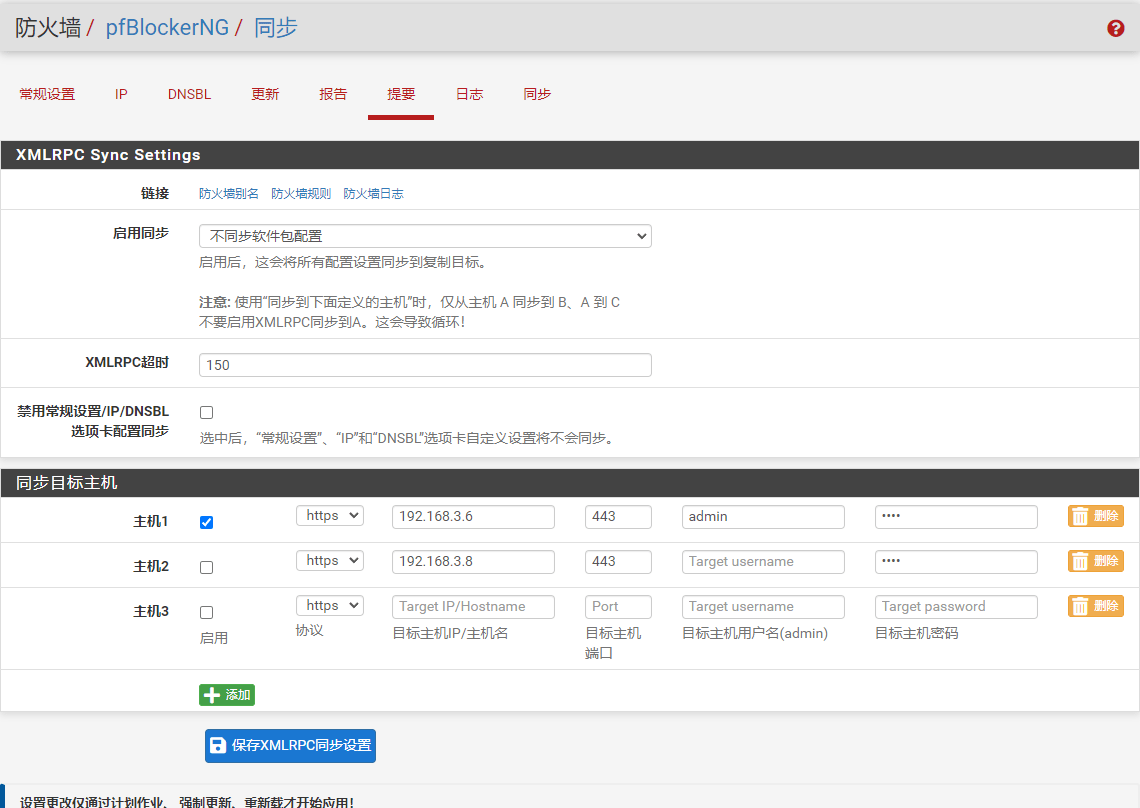This screenshot has width=1140, height=808.
Task: Open host 1 protocol https dropdown
Action: tap(329, 516)
